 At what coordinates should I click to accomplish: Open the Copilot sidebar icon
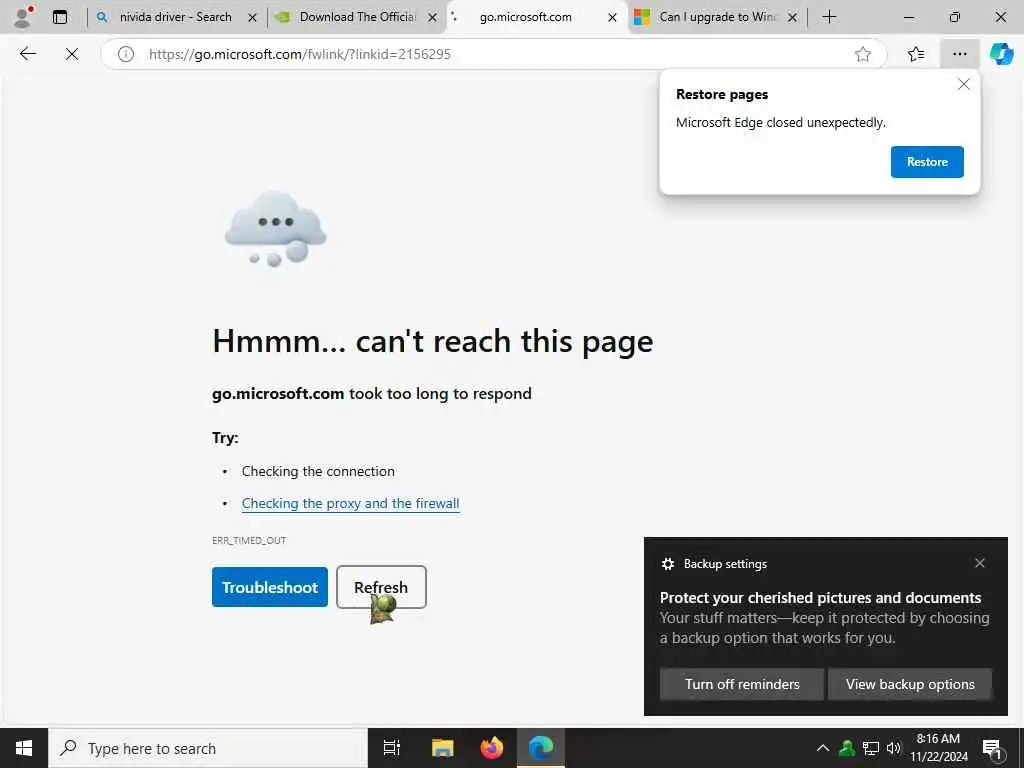1001,54
